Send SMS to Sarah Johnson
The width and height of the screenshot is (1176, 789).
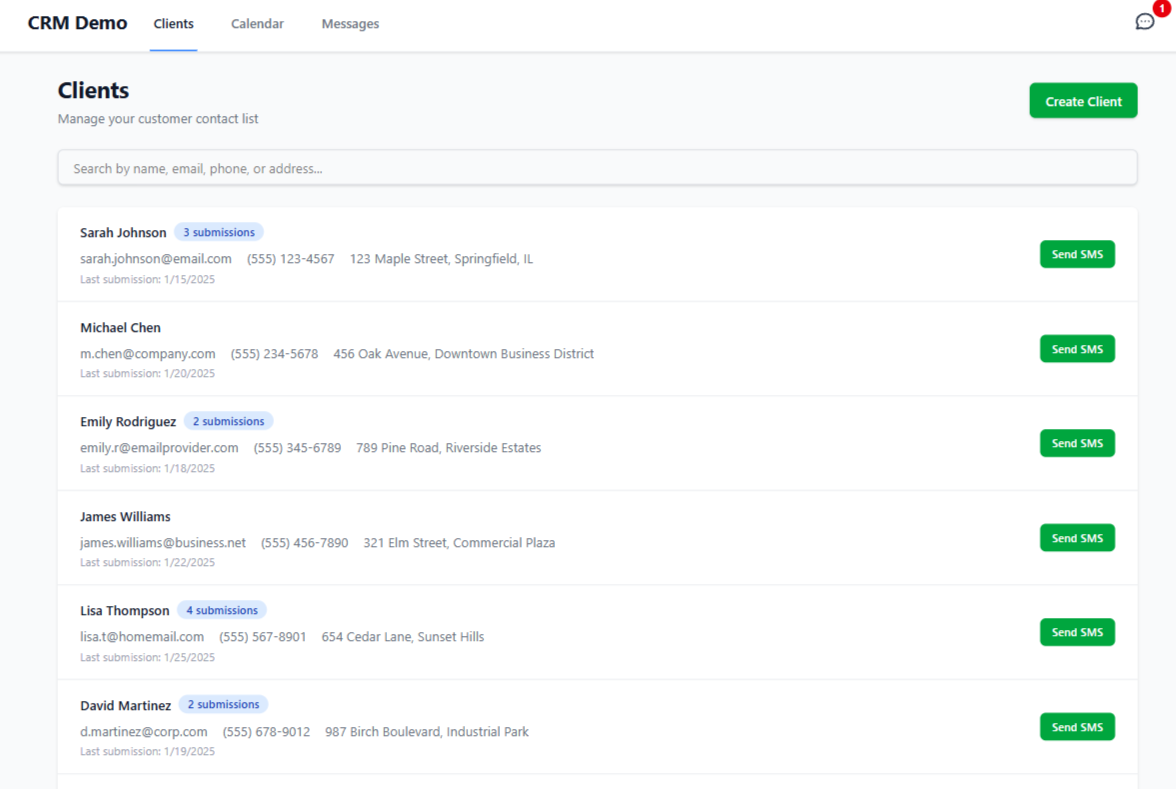point(1077,254)
